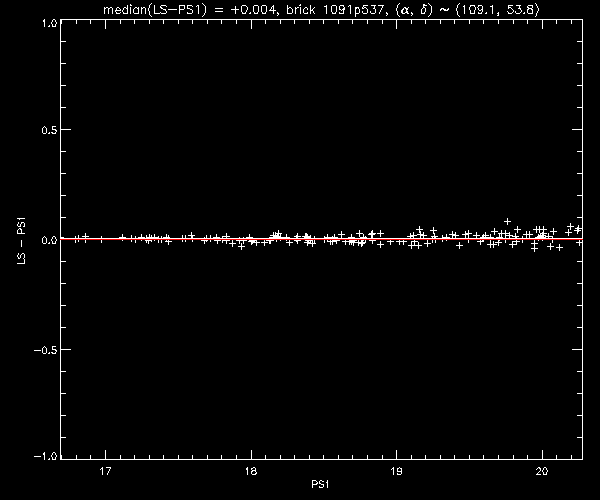Click the 'PS1' x-axis label
Screen dimensions: 600x500
tap(320, 484)
